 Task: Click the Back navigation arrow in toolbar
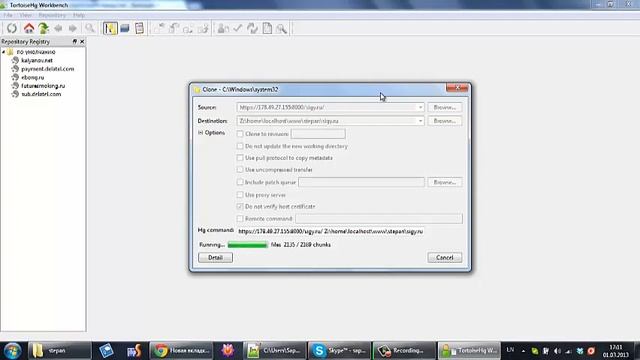tap(58, 28)
